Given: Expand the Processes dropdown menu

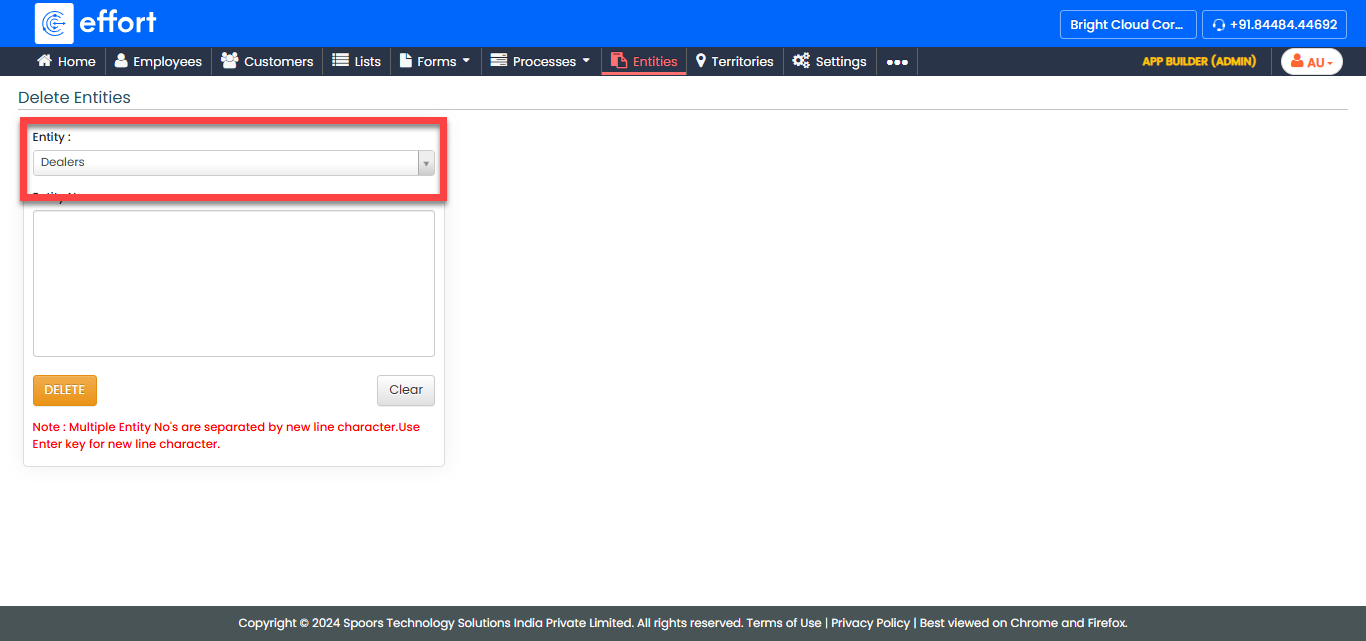Looking at the screenshot, I should [x=540, y=61].
